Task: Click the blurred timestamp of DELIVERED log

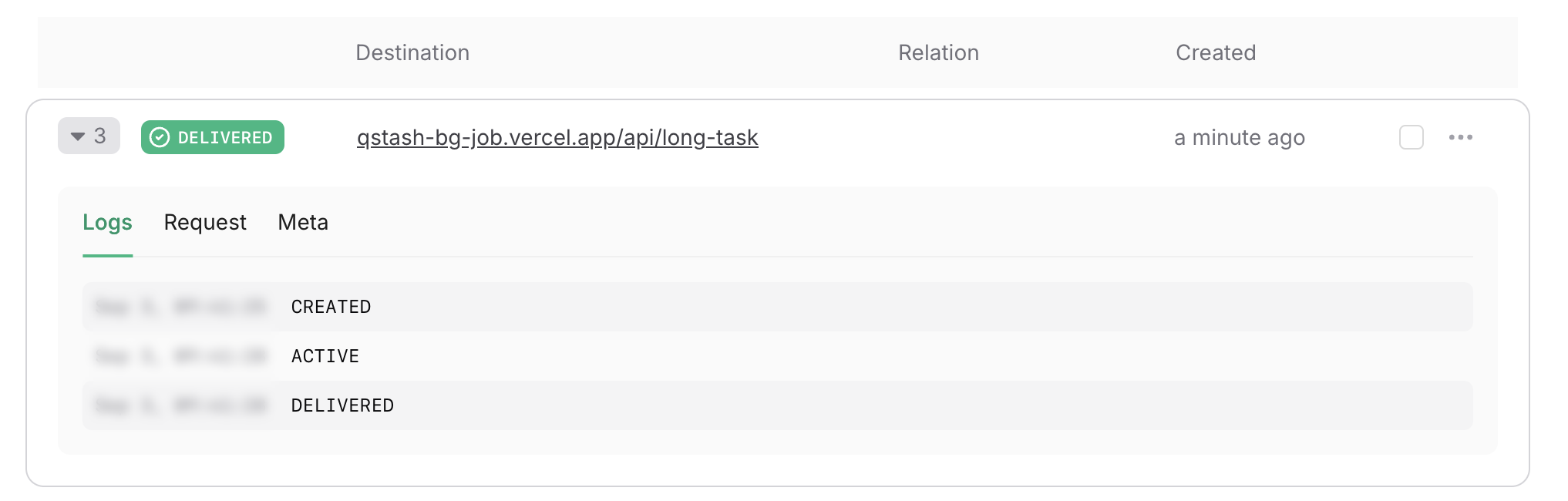Action: [180, 405]
